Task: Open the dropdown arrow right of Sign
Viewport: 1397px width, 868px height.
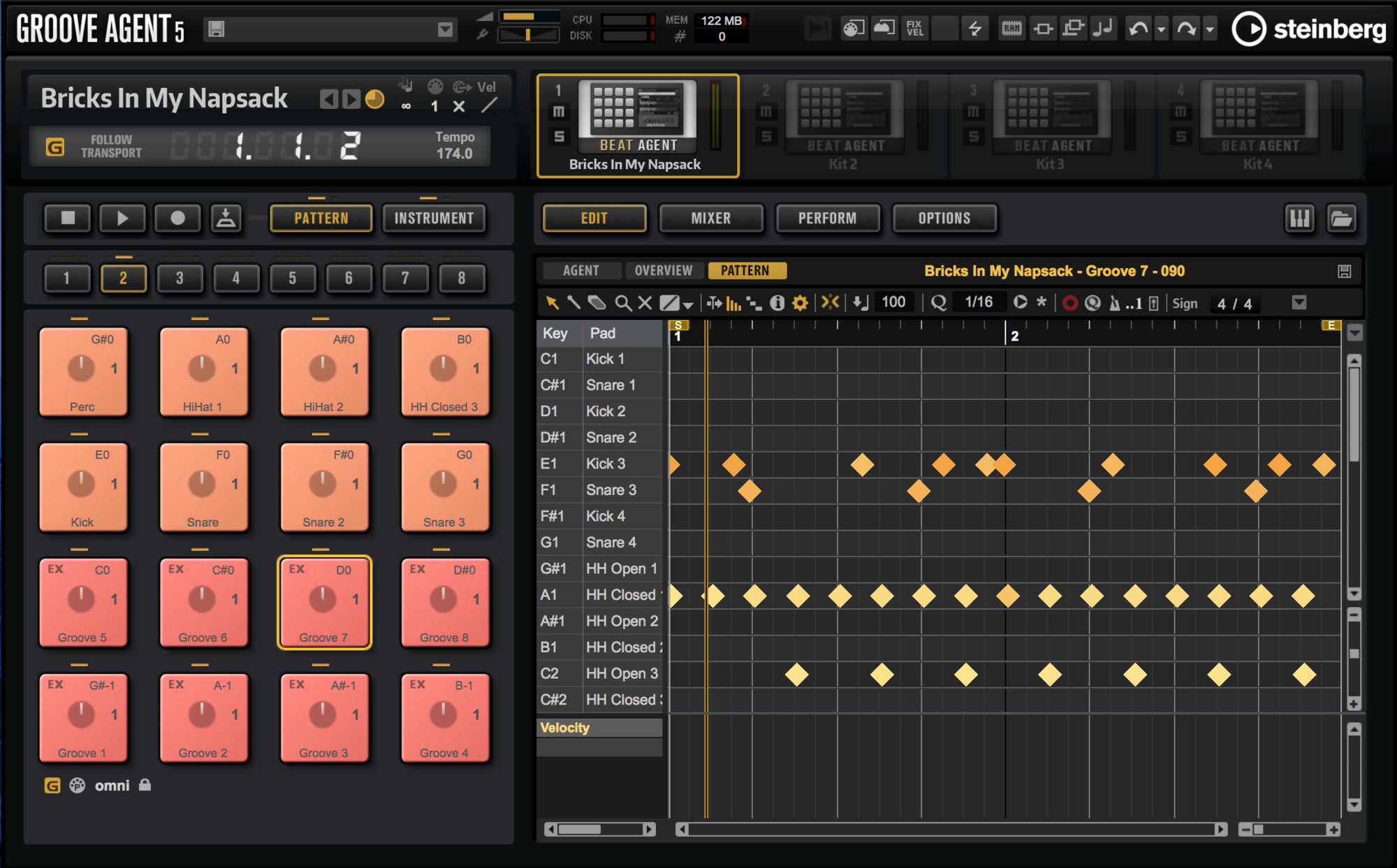Action: pyautogui.click(x=1299, y=302)
